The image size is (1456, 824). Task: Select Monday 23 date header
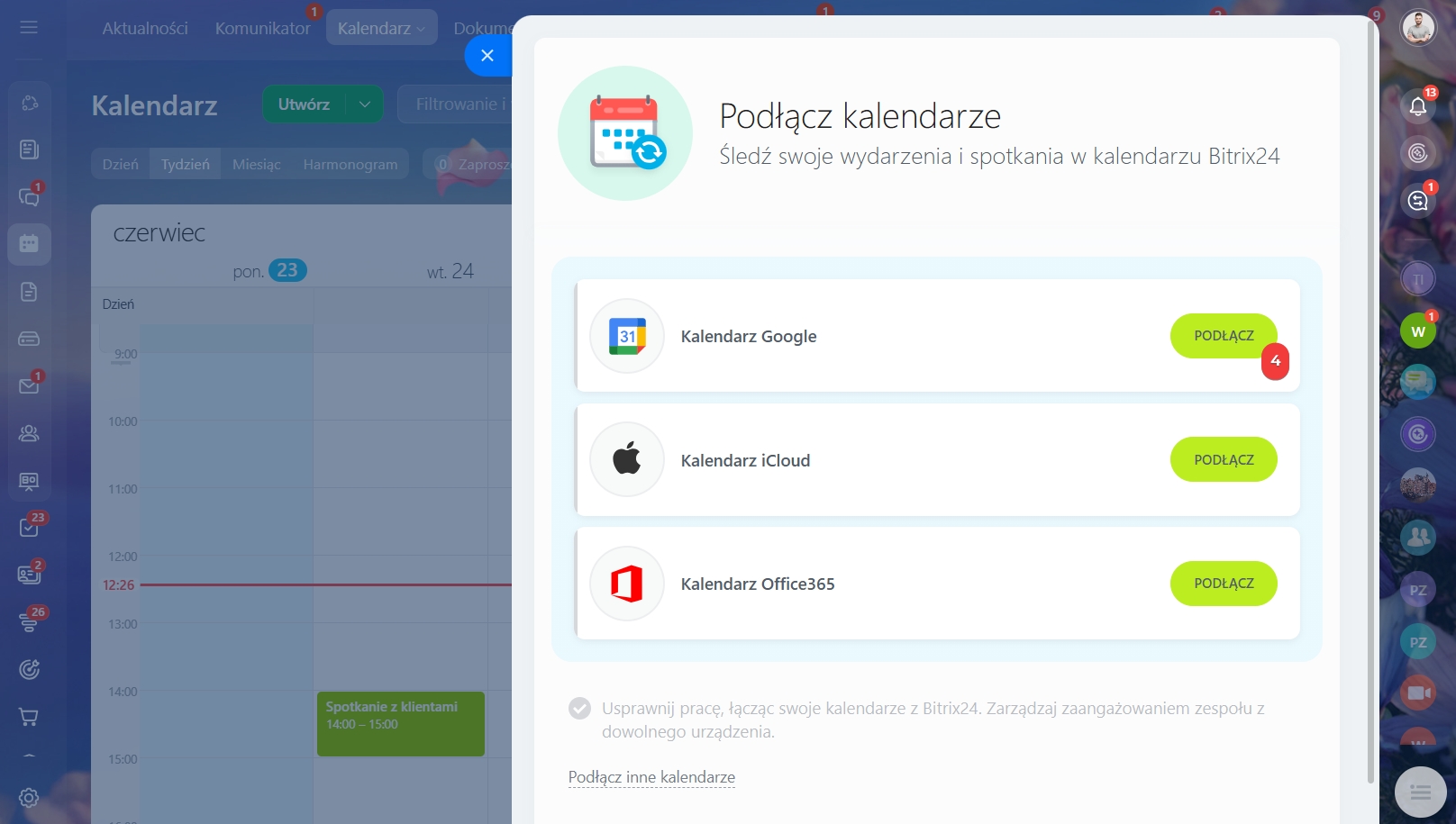[x=269, y=270]
